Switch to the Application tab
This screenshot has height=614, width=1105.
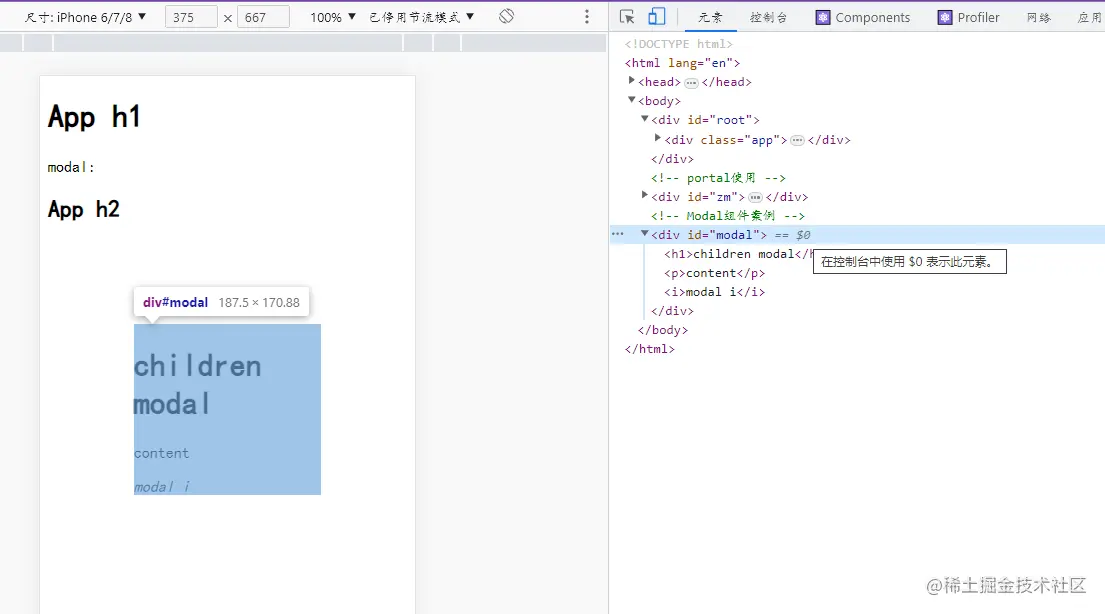[x=1089, y=18]
